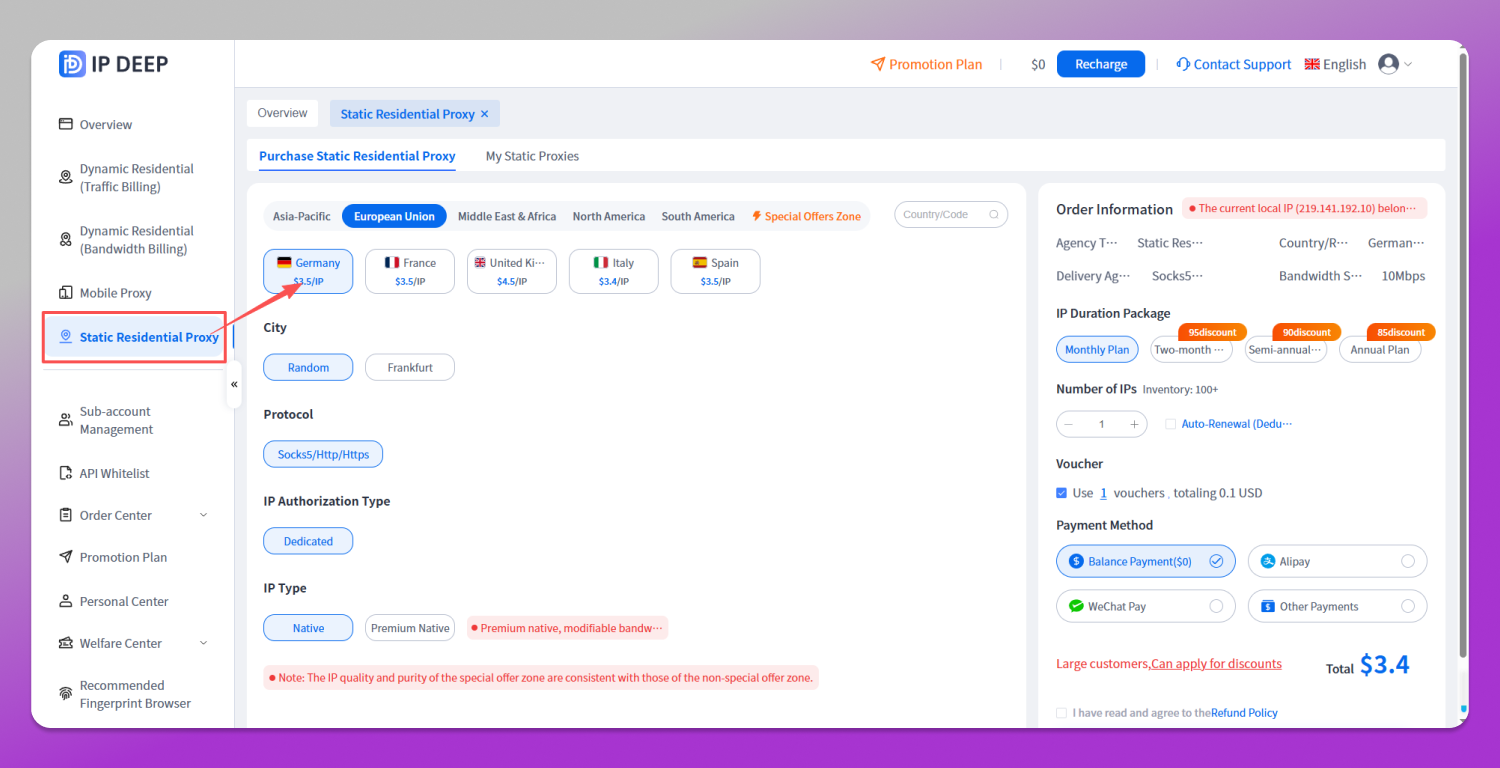Screen dimensions: 1500x768
Task: Choose Spain as the proxy country
Action: 715,271
